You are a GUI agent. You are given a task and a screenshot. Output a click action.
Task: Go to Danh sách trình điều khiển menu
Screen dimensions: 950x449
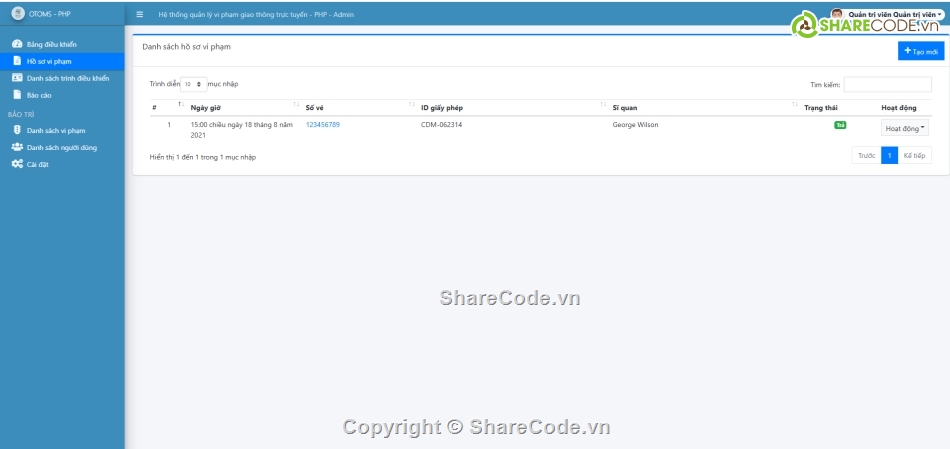(68, 78)
